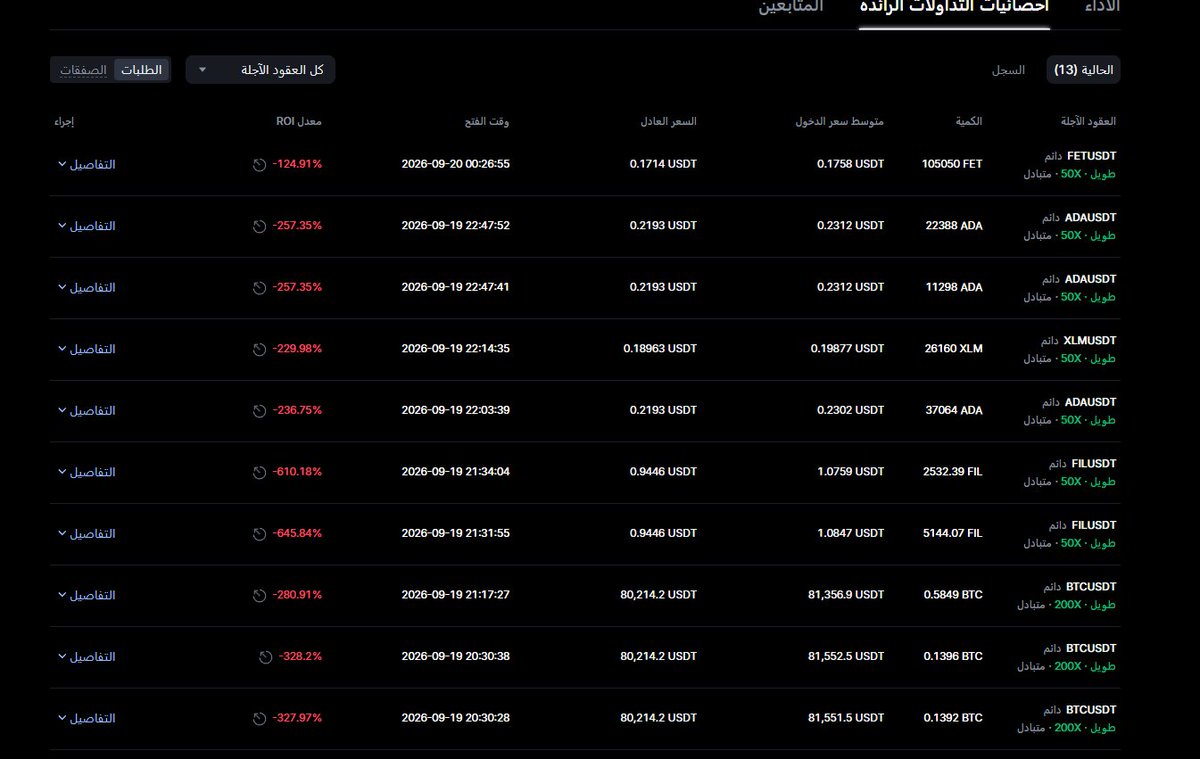Click the circular icon beside -328.2% ROI

[265, 657]
